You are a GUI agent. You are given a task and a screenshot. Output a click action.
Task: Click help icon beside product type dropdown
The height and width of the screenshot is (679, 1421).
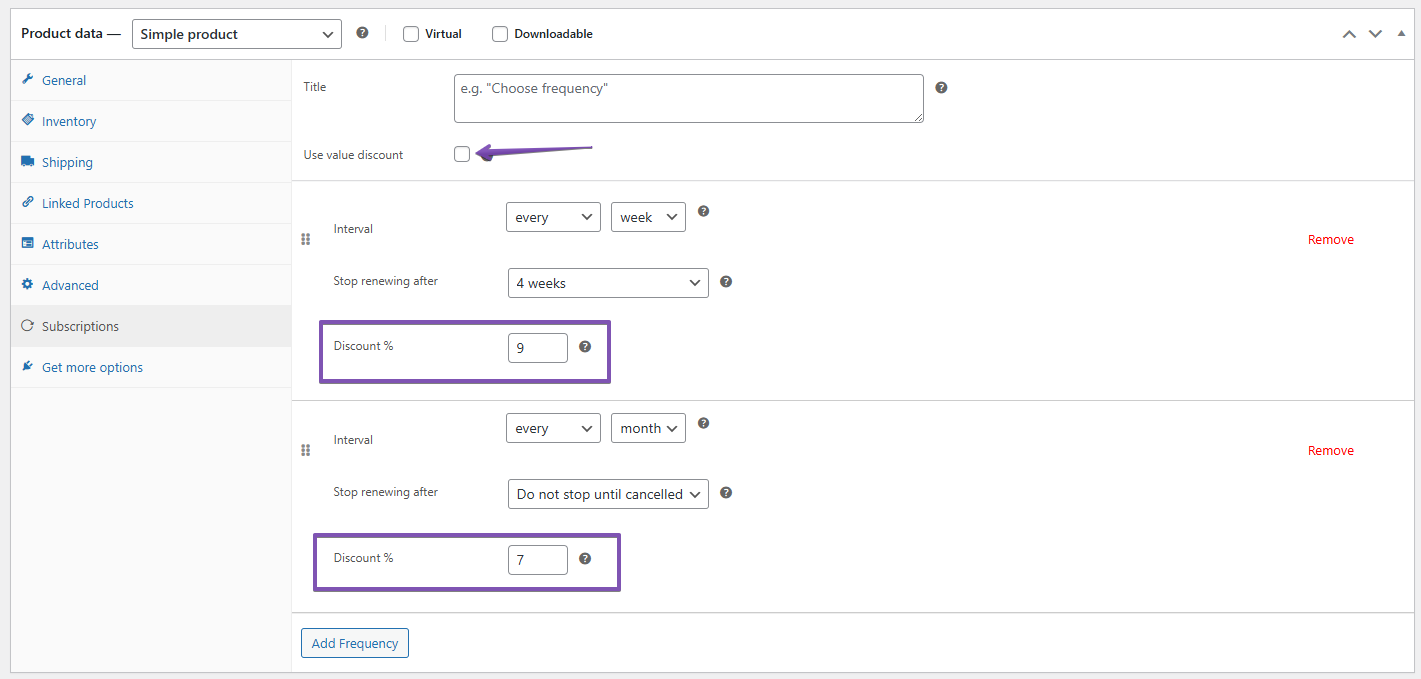[362, 33]
